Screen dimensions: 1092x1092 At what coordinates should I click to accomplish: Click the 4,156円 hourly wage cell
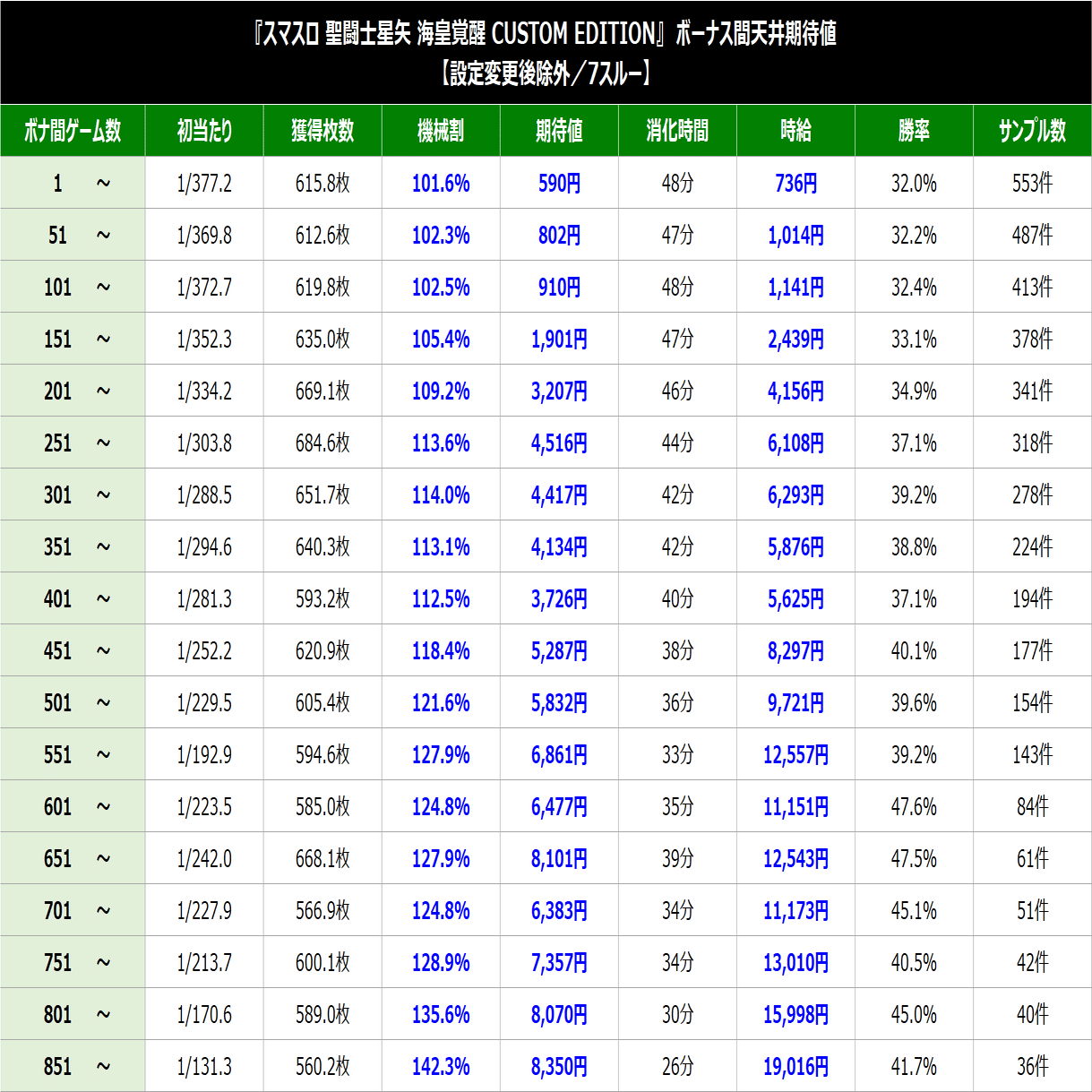pos(795,391)
